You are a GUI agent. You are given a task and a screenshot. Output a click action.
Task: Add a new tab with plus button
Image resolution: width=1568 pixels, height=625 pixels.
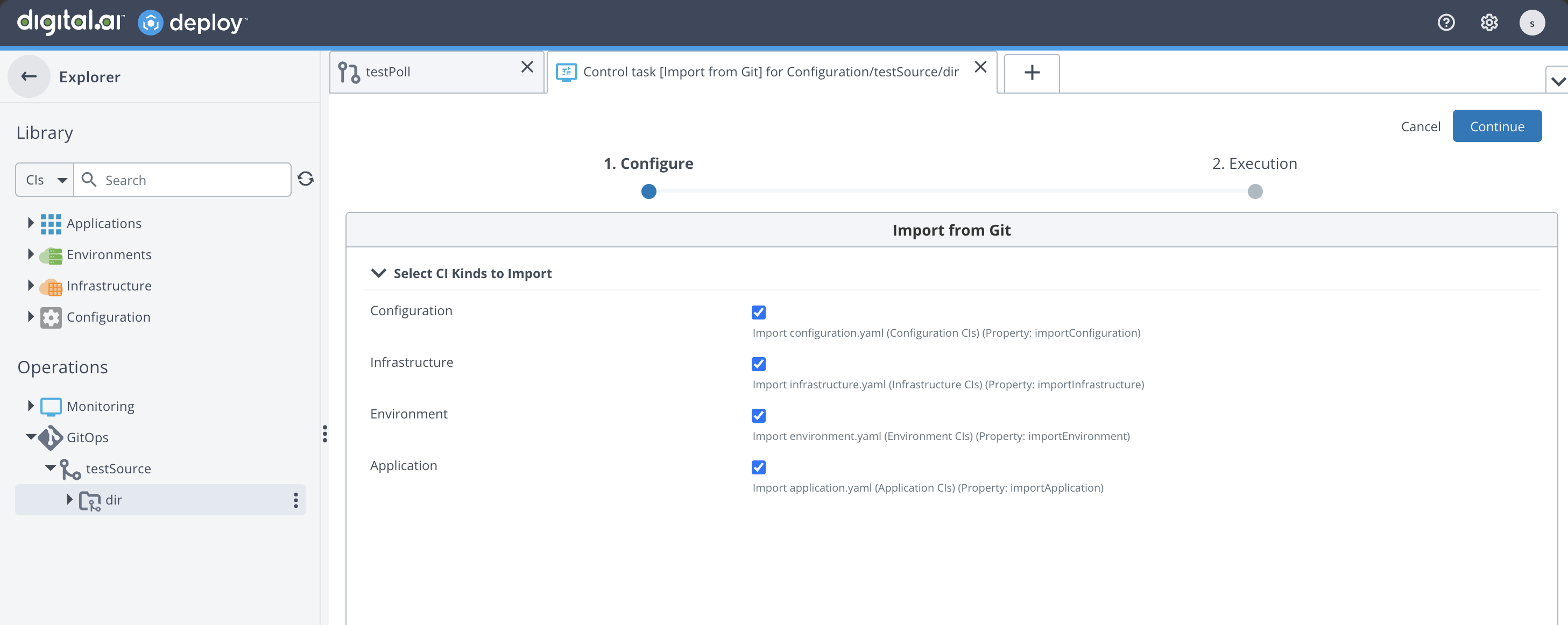1032,73
